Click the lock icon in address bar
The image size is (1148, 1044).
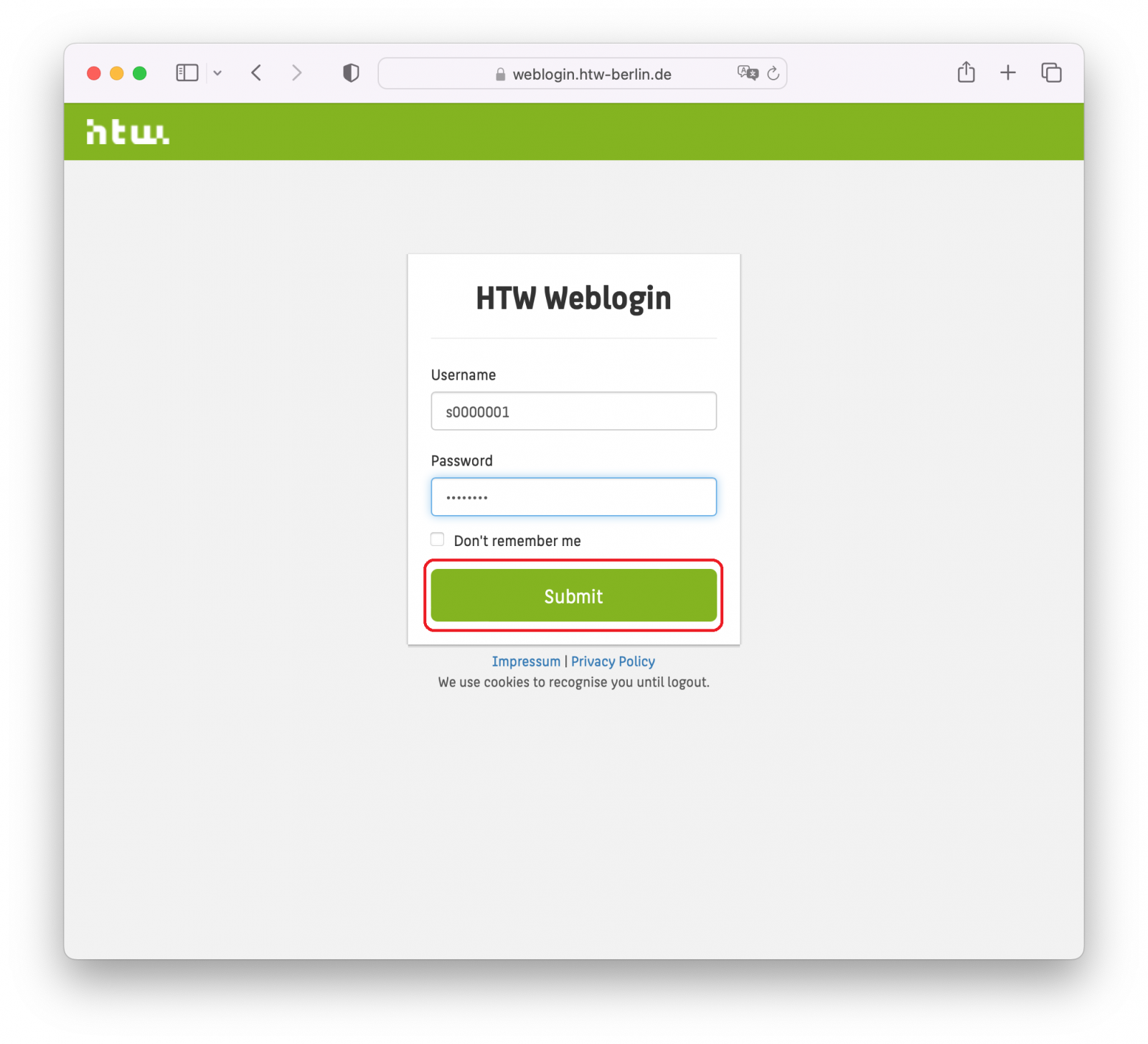500,75
